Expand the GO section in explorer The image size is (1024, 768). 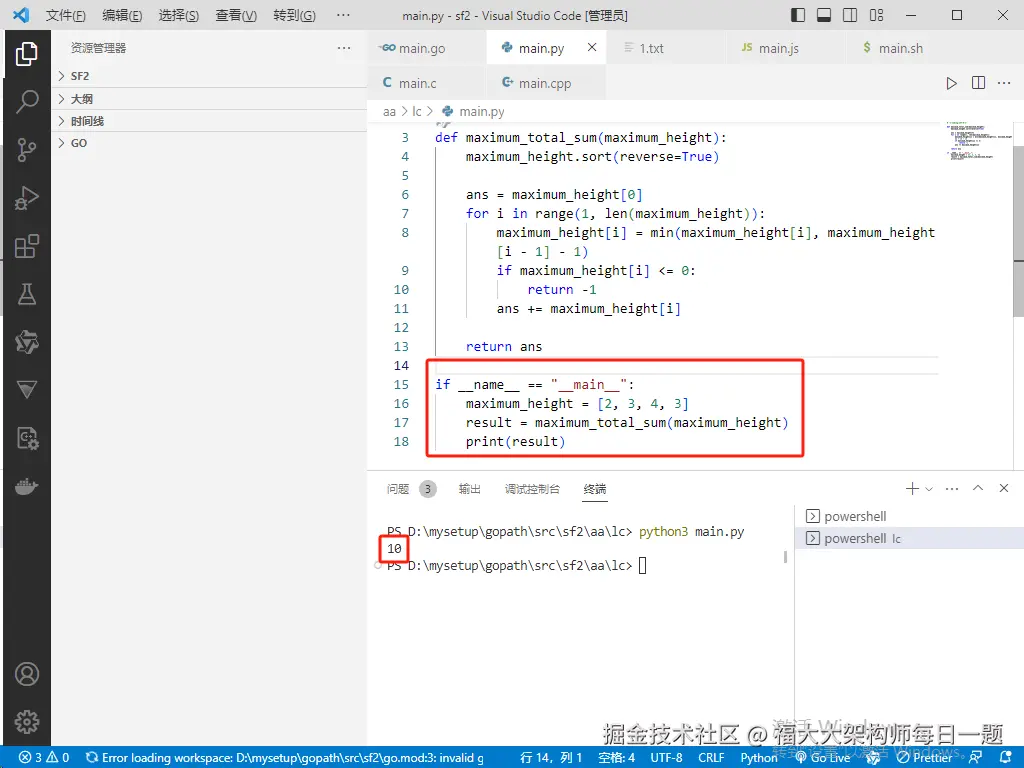pos(209,143)
